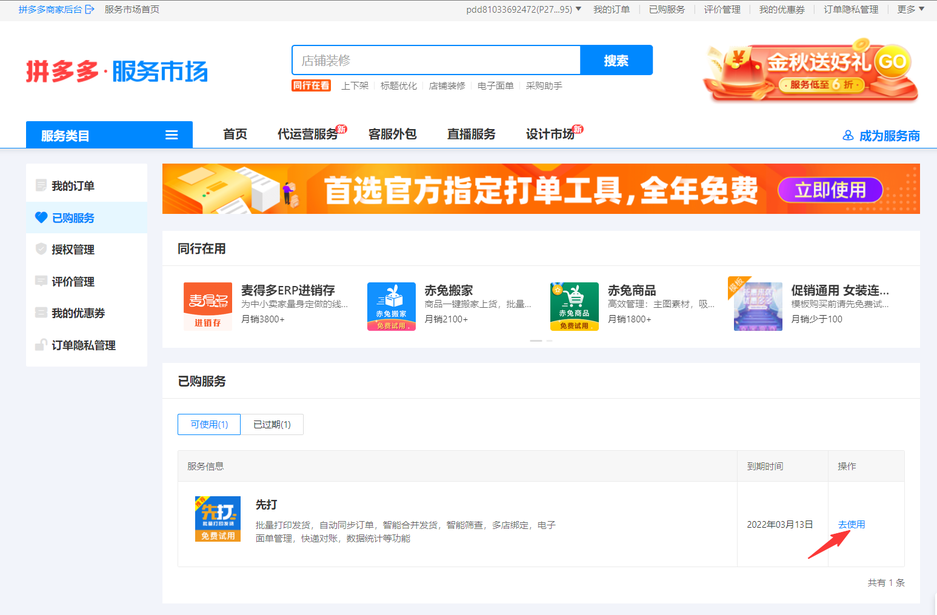Click the 赤兔商品 shopping cart icon
Screen dimensions: 937x615
pyautogui.click(x=574, y=306)
